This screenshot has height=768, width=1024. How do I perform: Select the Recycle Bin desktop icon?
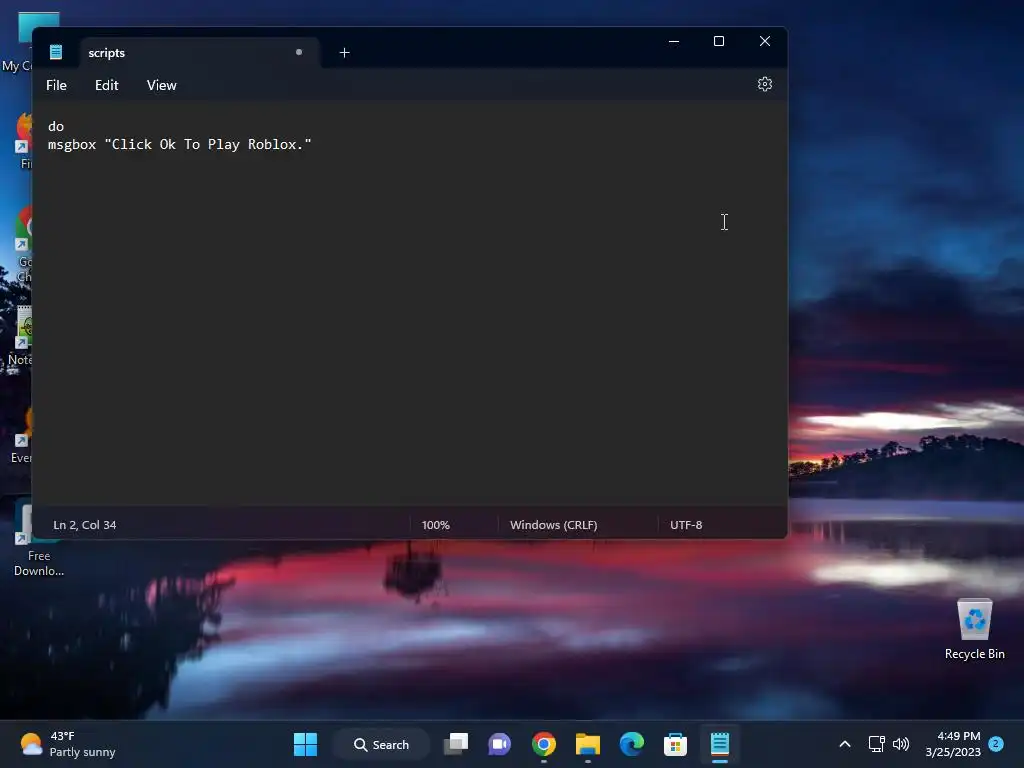[x=974, y=630]
